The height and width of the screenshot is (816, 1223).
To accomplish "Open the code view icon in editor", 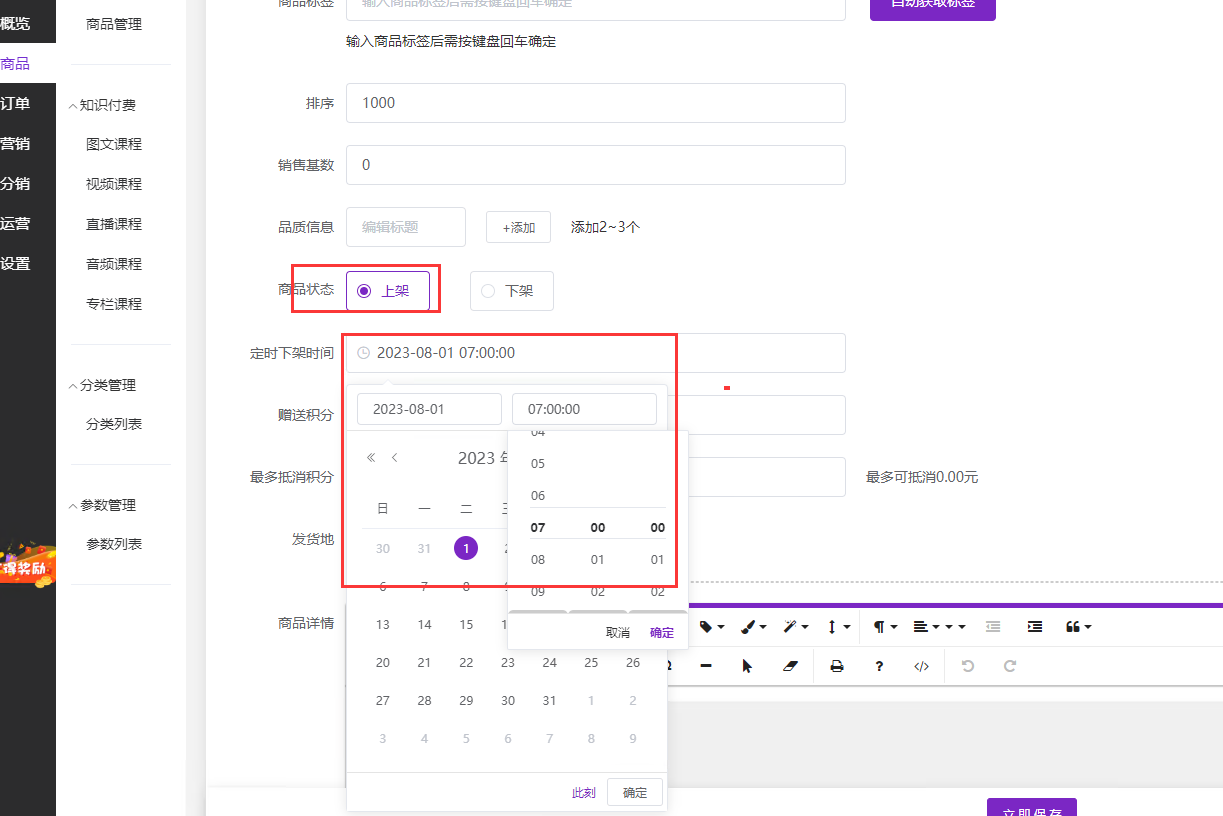I will point(921,666).
